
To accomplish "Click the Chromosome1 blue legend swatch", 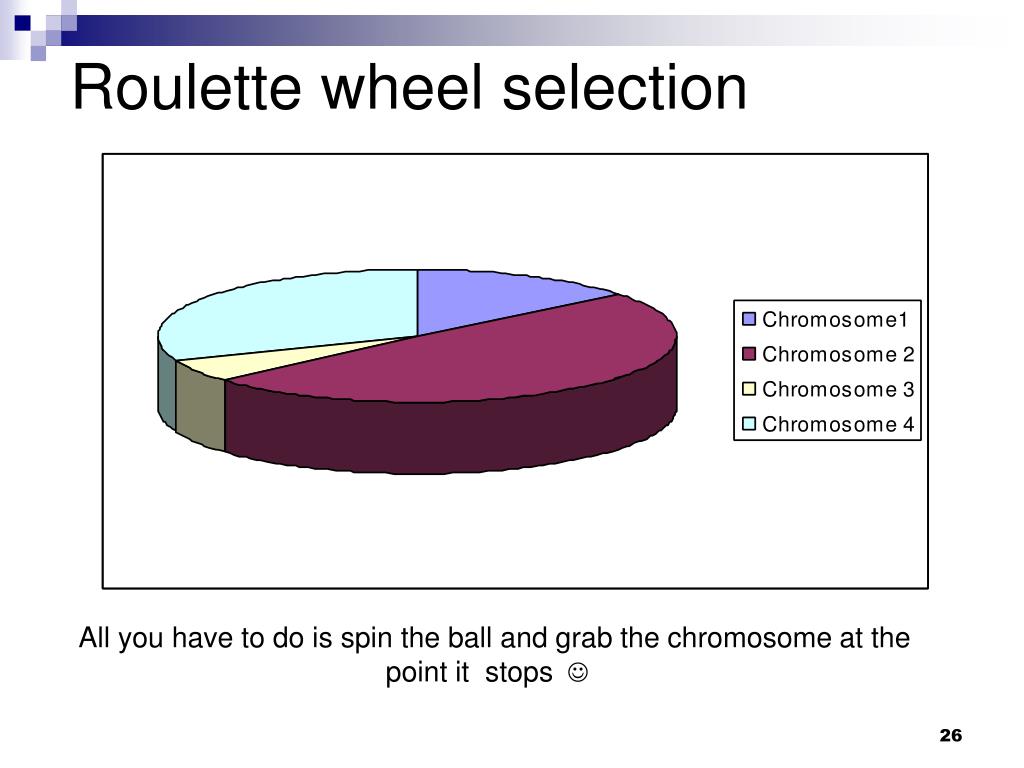I will tap(749, 319).
